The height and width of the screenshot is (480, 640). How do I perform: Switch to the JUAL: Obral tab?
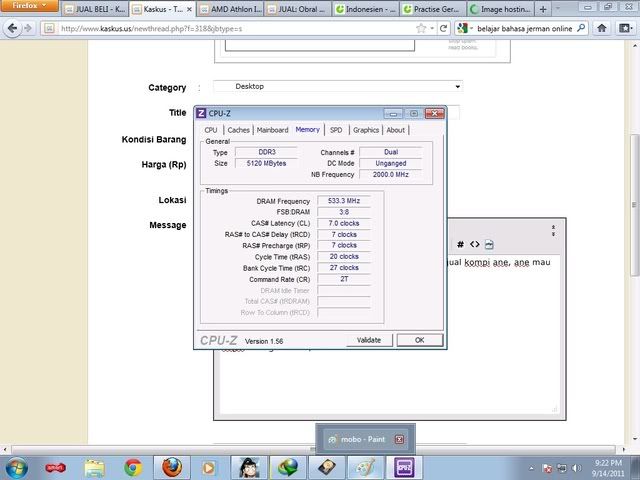point(298,9)
